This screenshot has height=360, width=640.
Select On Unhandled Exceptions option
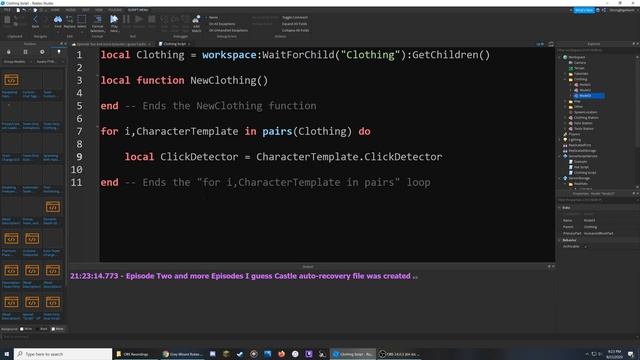[x=228, y=30]
